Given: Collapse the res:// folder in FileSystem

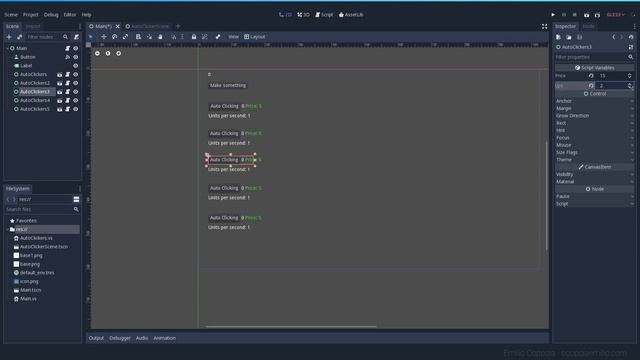Looking at the screenshot, I should [7, 229].
